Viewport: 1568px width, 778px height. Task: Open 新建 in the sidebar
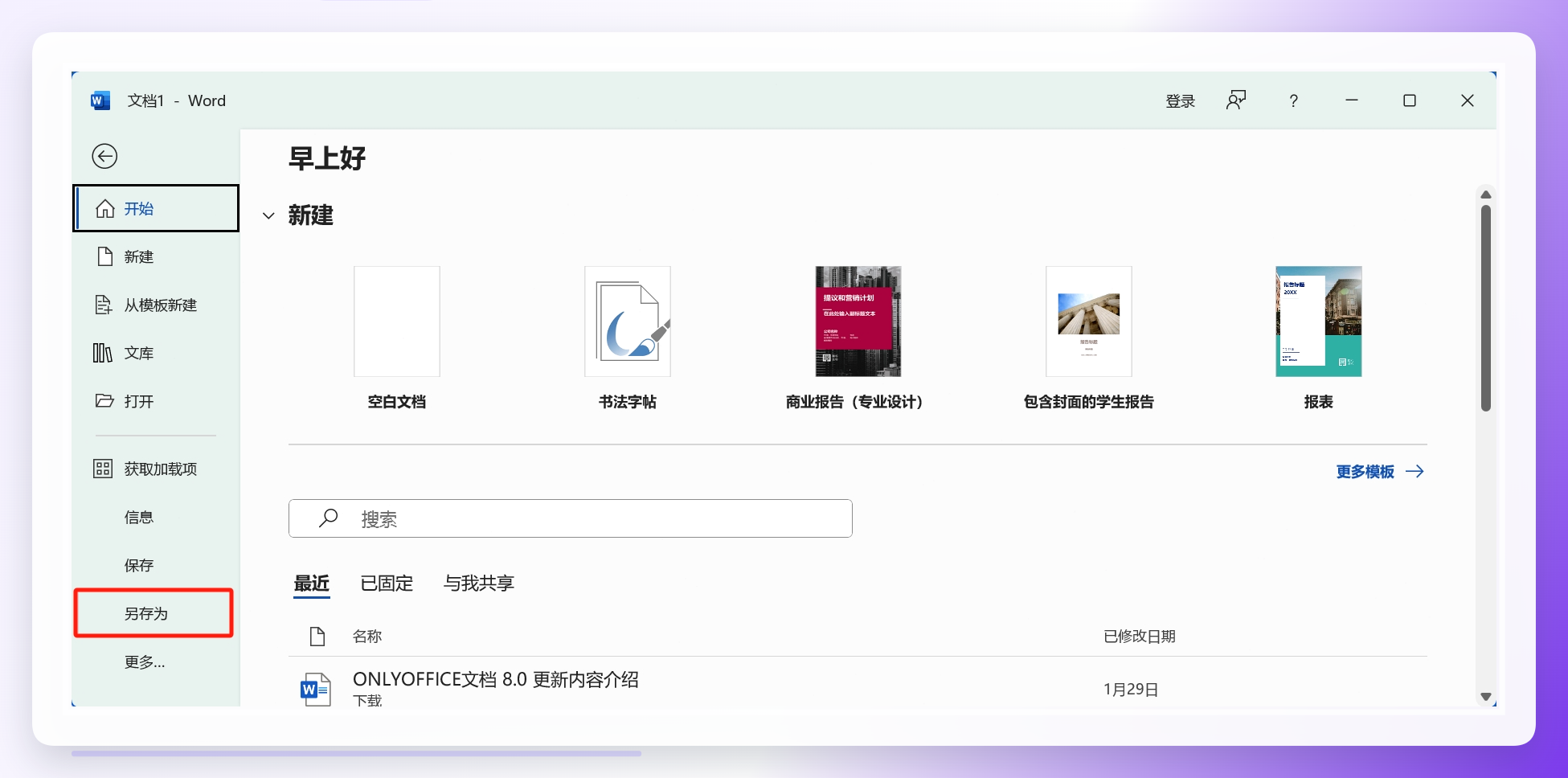(x=156, y=256)
